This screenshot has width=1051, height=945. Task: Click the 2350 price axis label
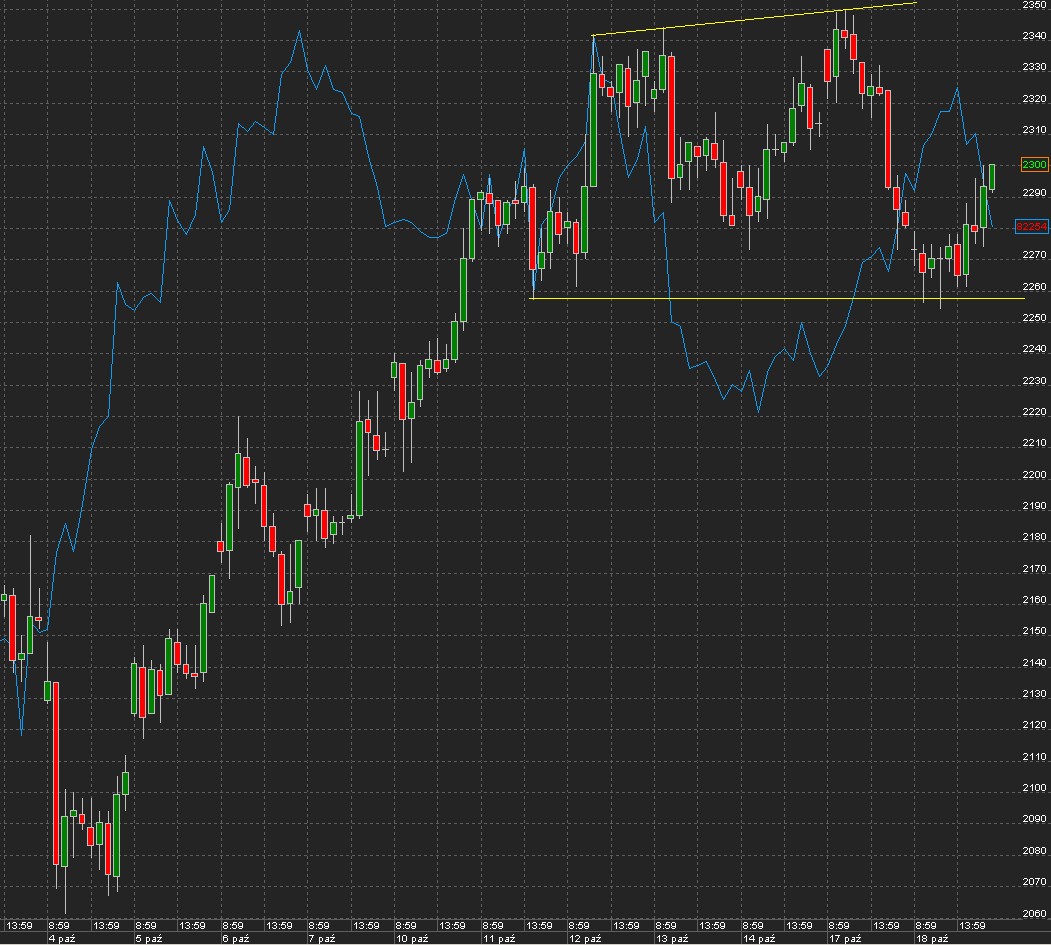click(1034, 5)
